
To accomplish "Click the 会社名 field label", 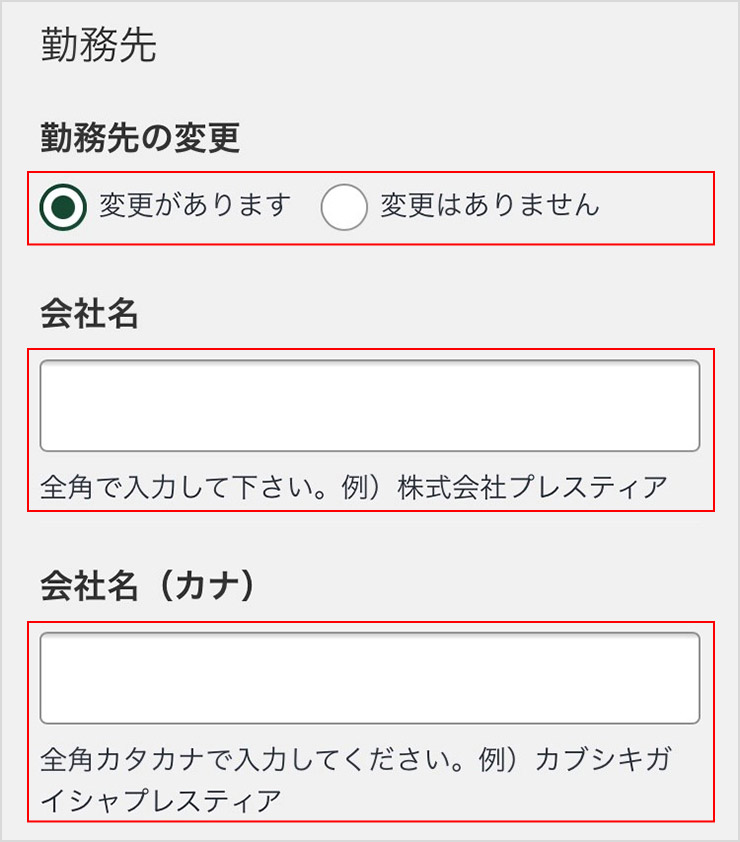I will pos(89,314).
